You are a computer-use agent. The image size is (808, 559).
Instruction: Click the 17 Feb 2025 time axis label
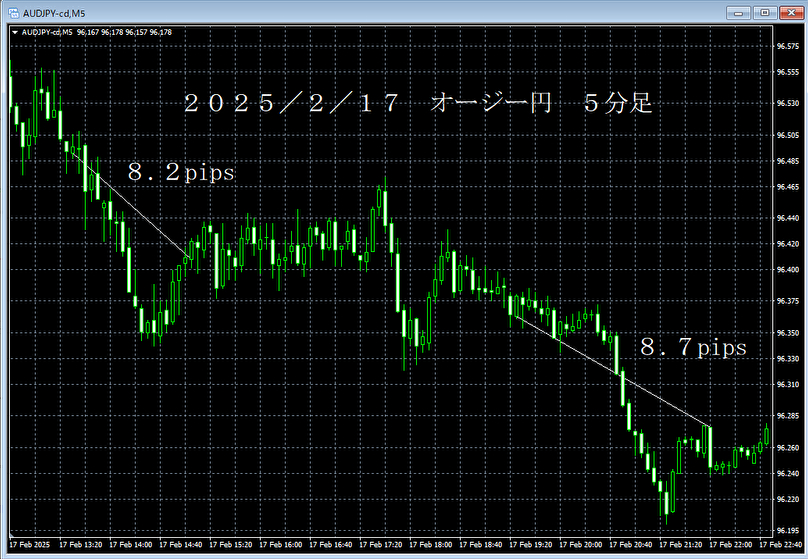(30, 545)
